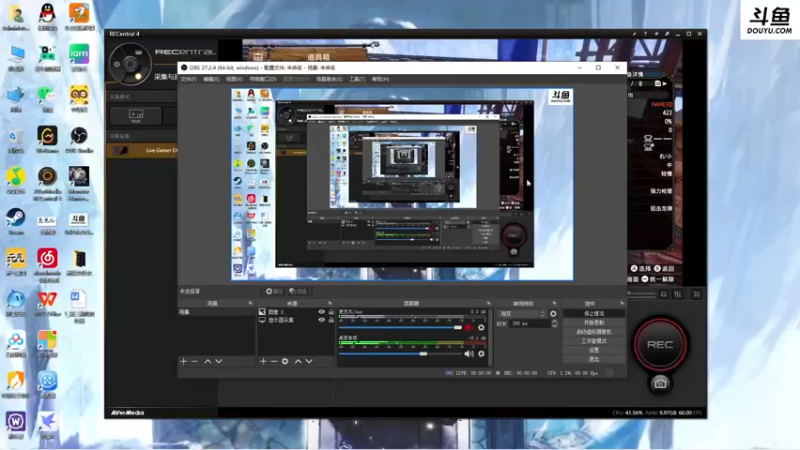Click the 退出 exit button in Controls
This screenshot has width=800, height=450.
pyautogui.click(x=594, y=359)
